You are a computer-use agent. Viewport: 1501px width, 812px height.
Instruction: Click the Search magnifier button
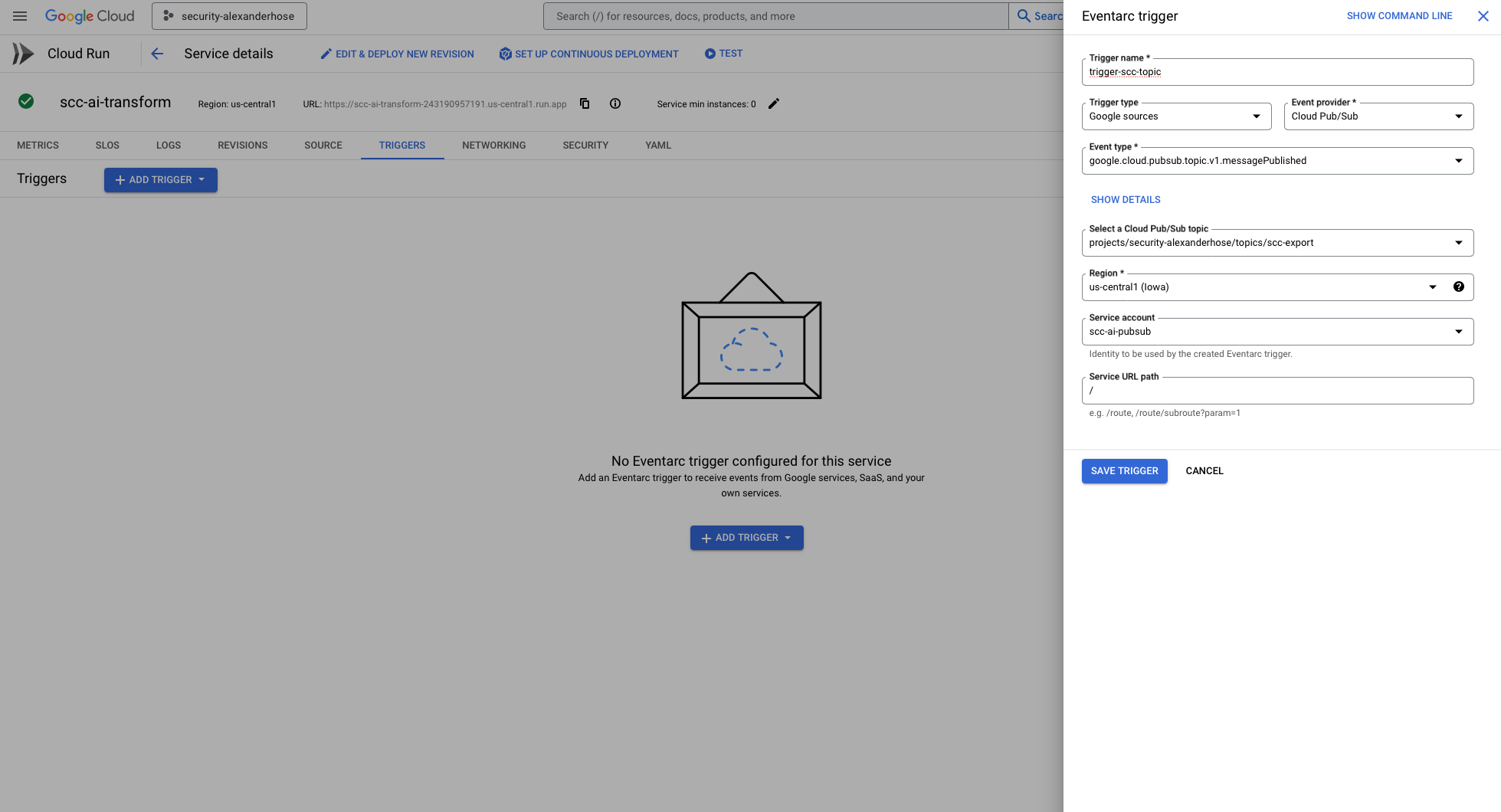(1036, 16)
